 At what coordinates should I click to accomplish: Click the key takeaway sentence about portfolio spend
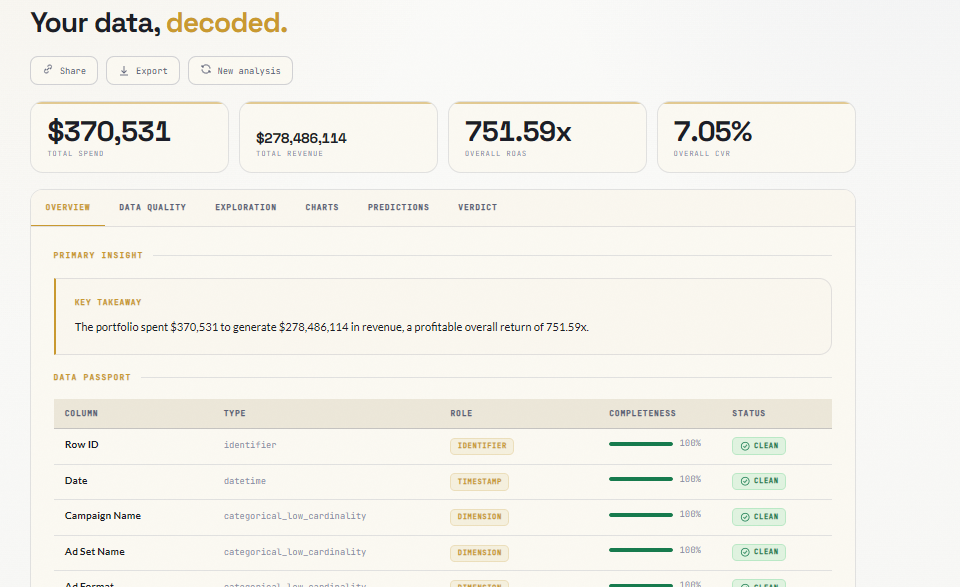[x=332, y=327]
